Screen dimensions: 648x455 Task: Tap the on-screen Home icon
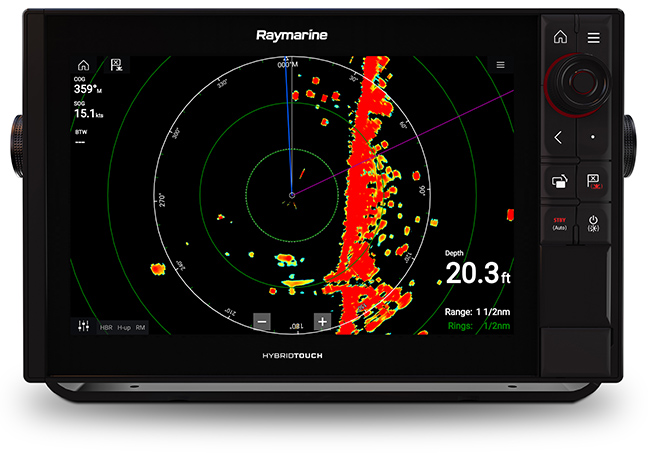click(83, 65)
